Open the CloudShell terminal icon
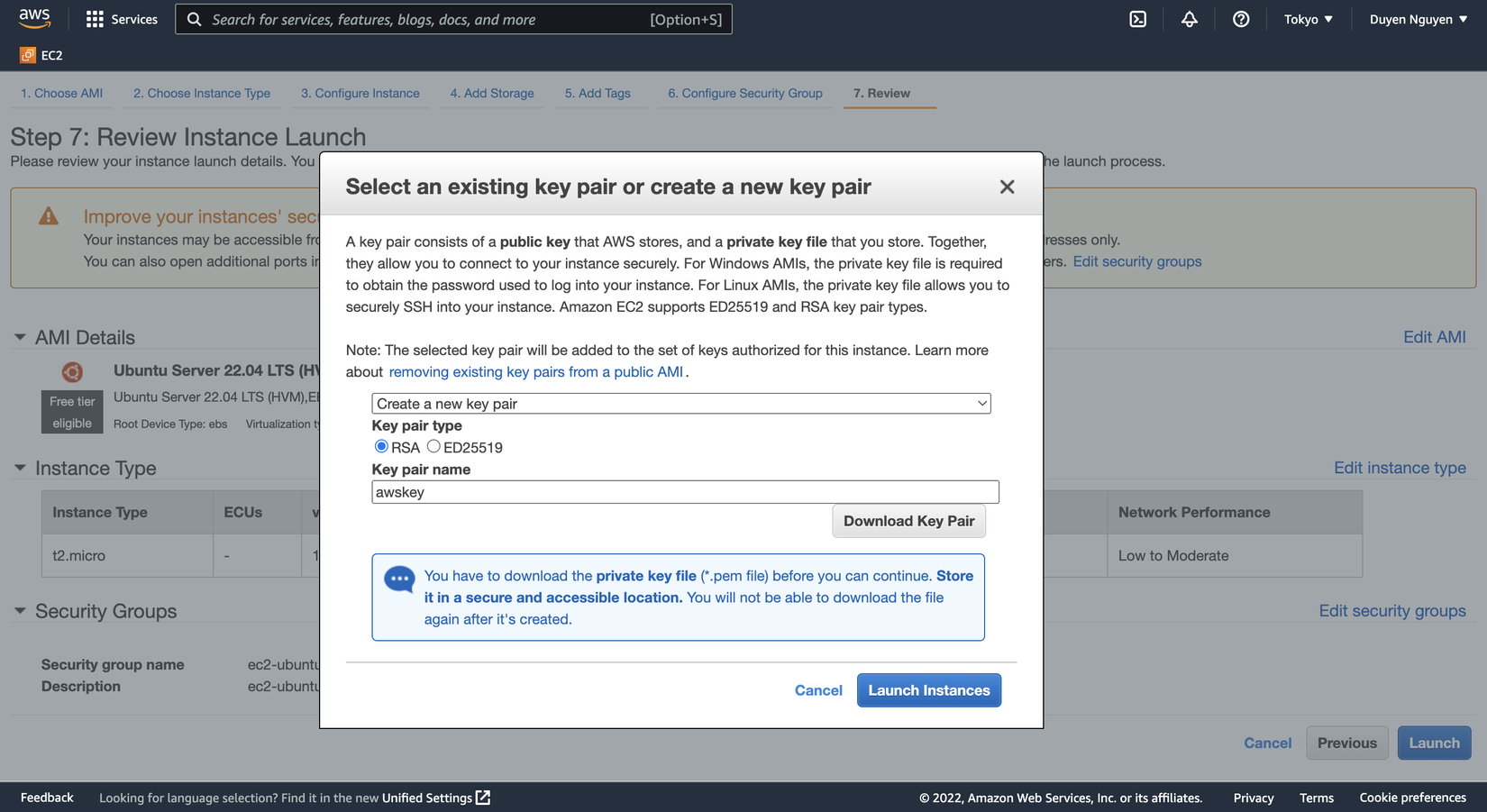Screen dimensions: 1487x812 pos(1138,19)
